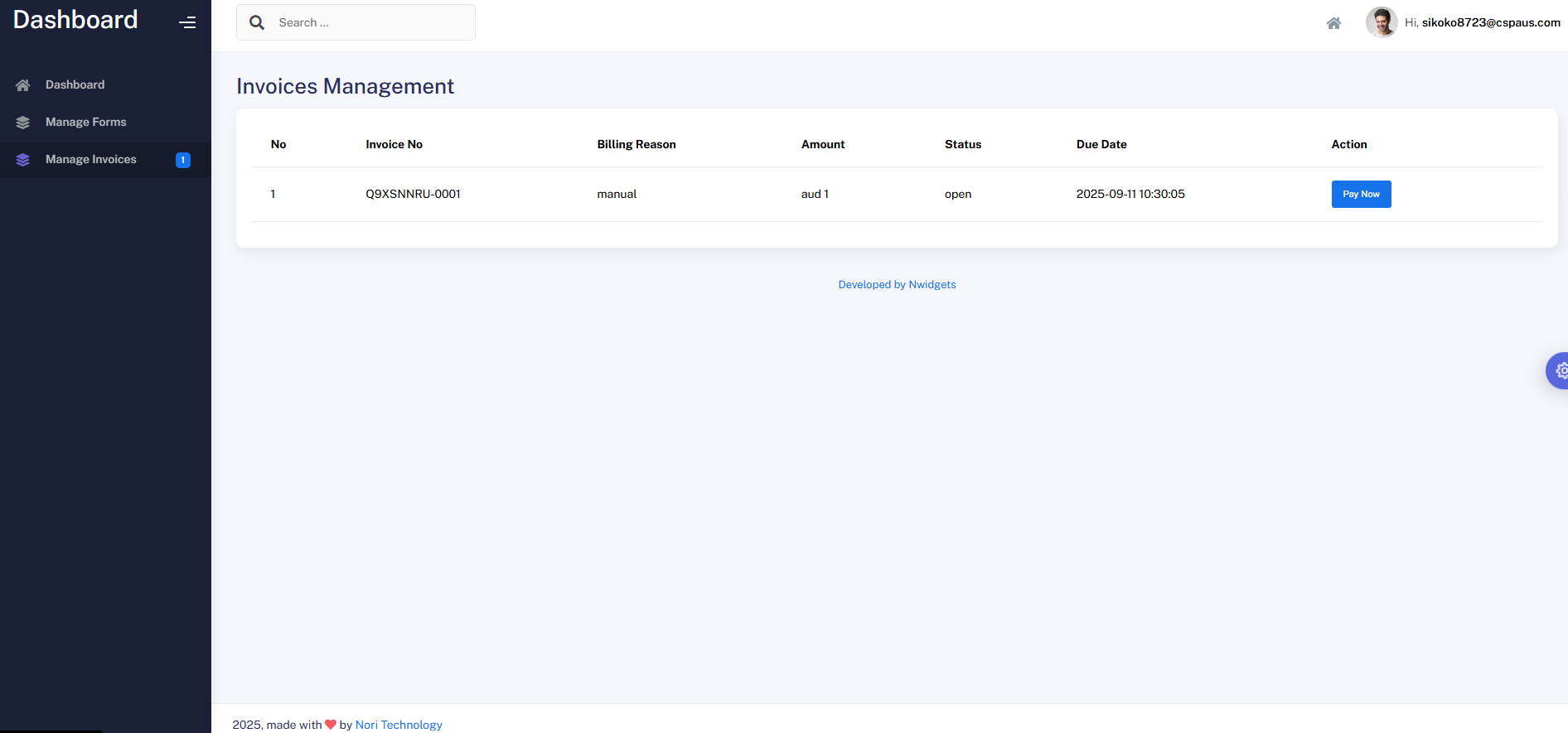Collapse the sidebar using the hamburger icon
The width and height of the screenshot is (1568, 733).
pyautogui.click(x=187, y=22)
